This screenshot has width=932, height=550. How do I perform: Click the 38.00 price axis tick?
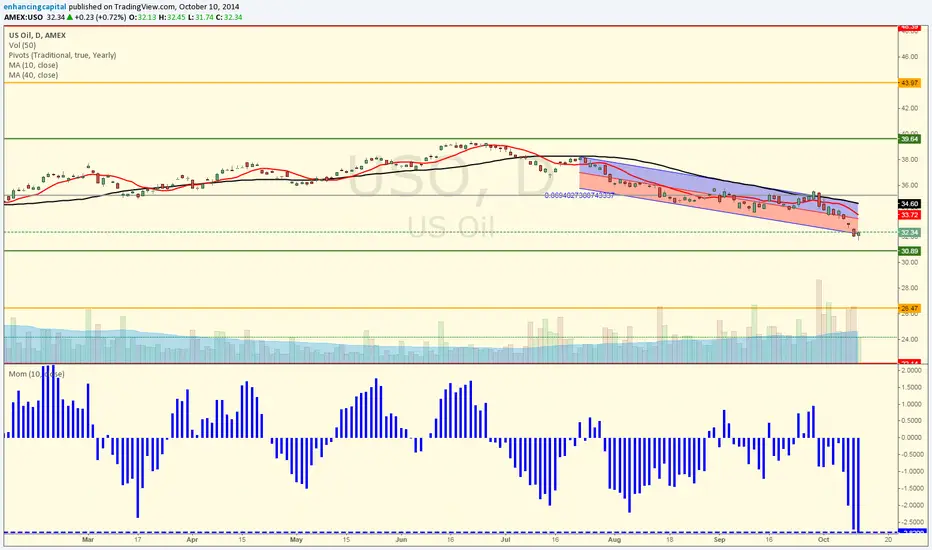coord(909,160)
